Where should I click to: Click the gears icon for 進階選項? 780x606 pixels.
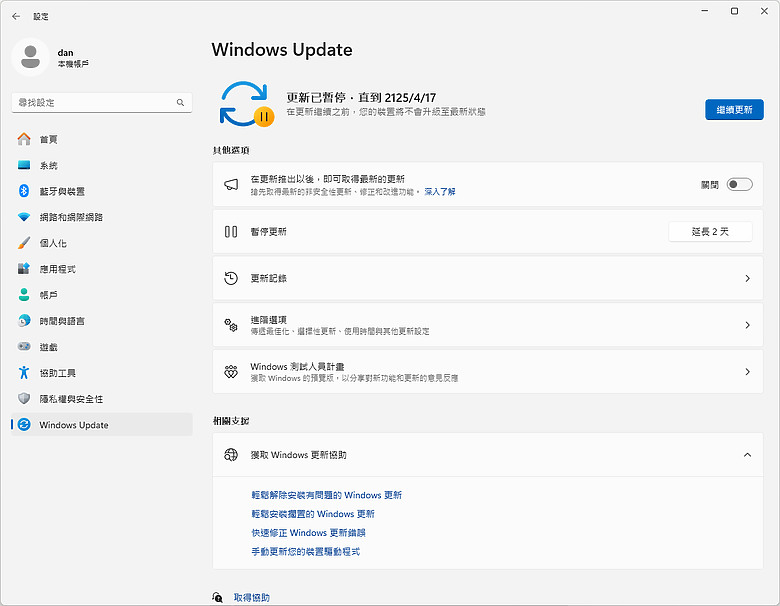tap(231, 325)
